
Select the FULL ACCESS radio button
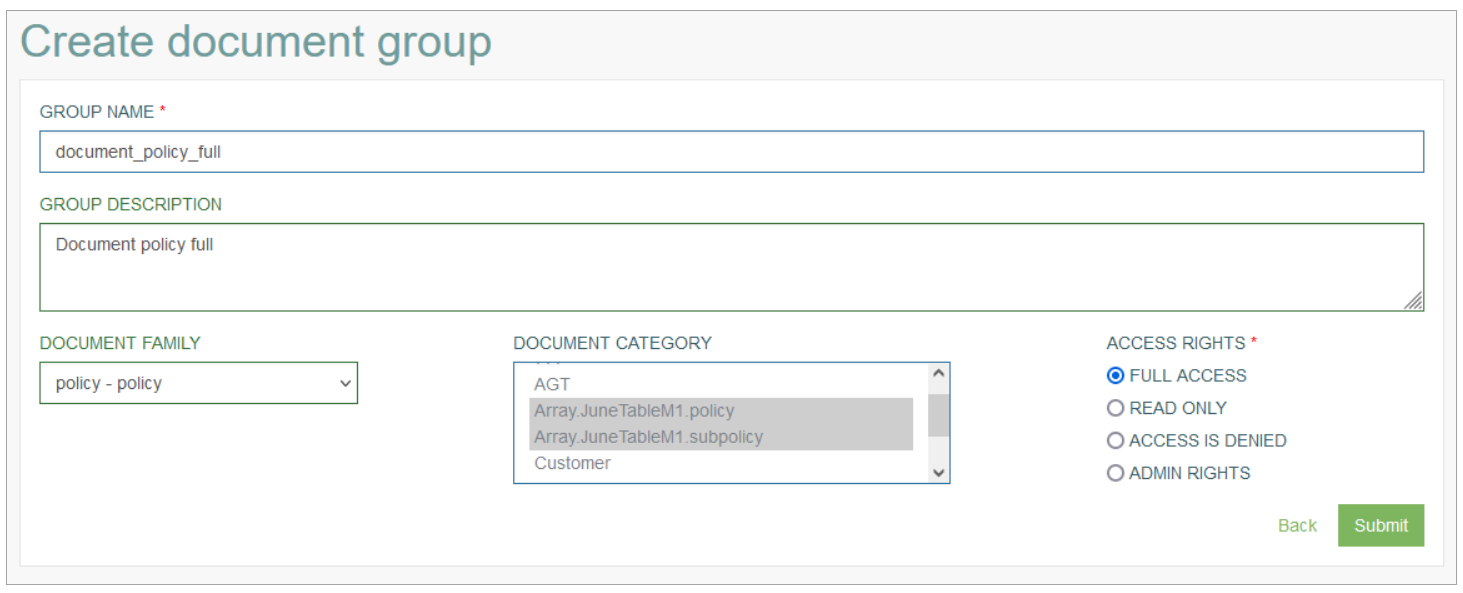(1115, 376)
